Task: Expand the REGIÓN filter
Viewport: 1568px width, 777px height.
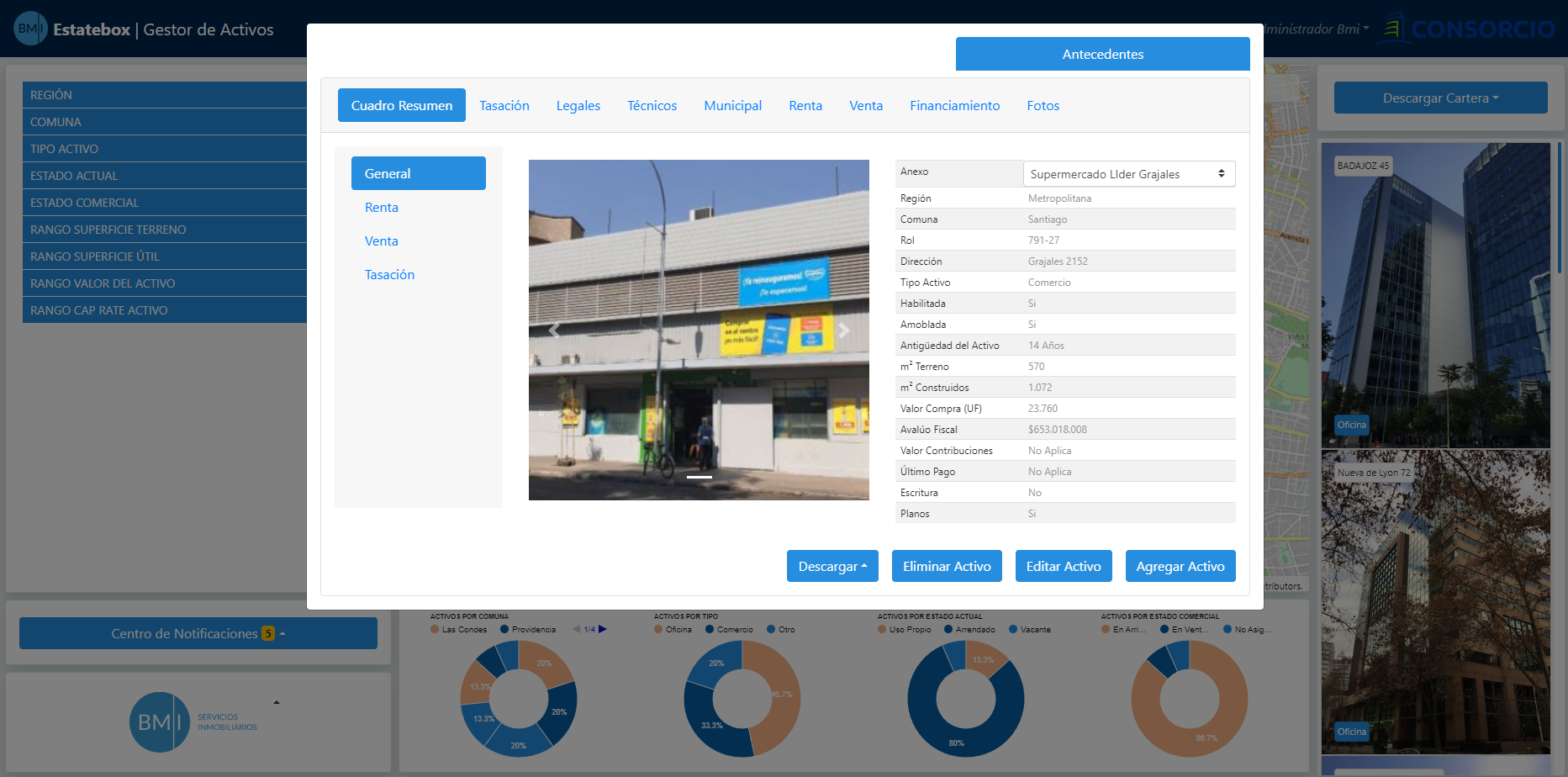Action: click(165, 95)
